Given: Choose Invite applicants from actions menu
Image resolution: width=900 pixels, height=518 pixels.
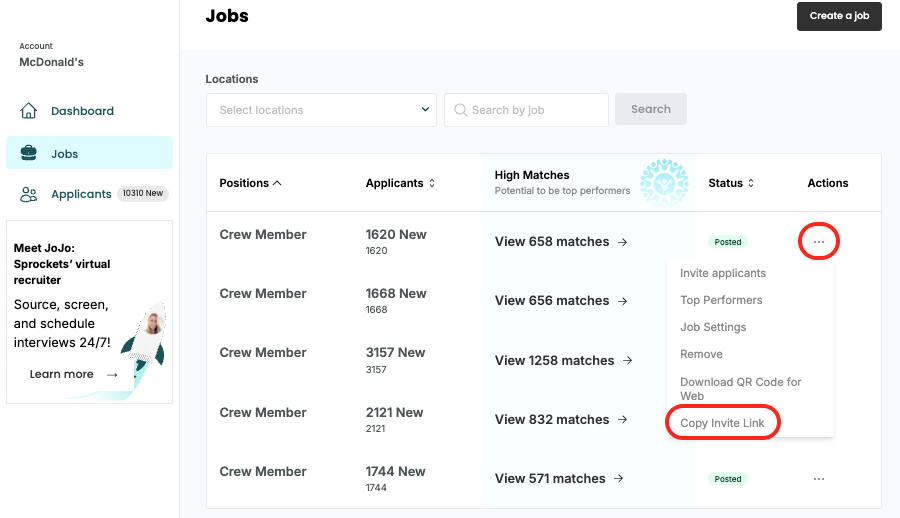Looking at the screenshot, I should (x=723, y=273).
